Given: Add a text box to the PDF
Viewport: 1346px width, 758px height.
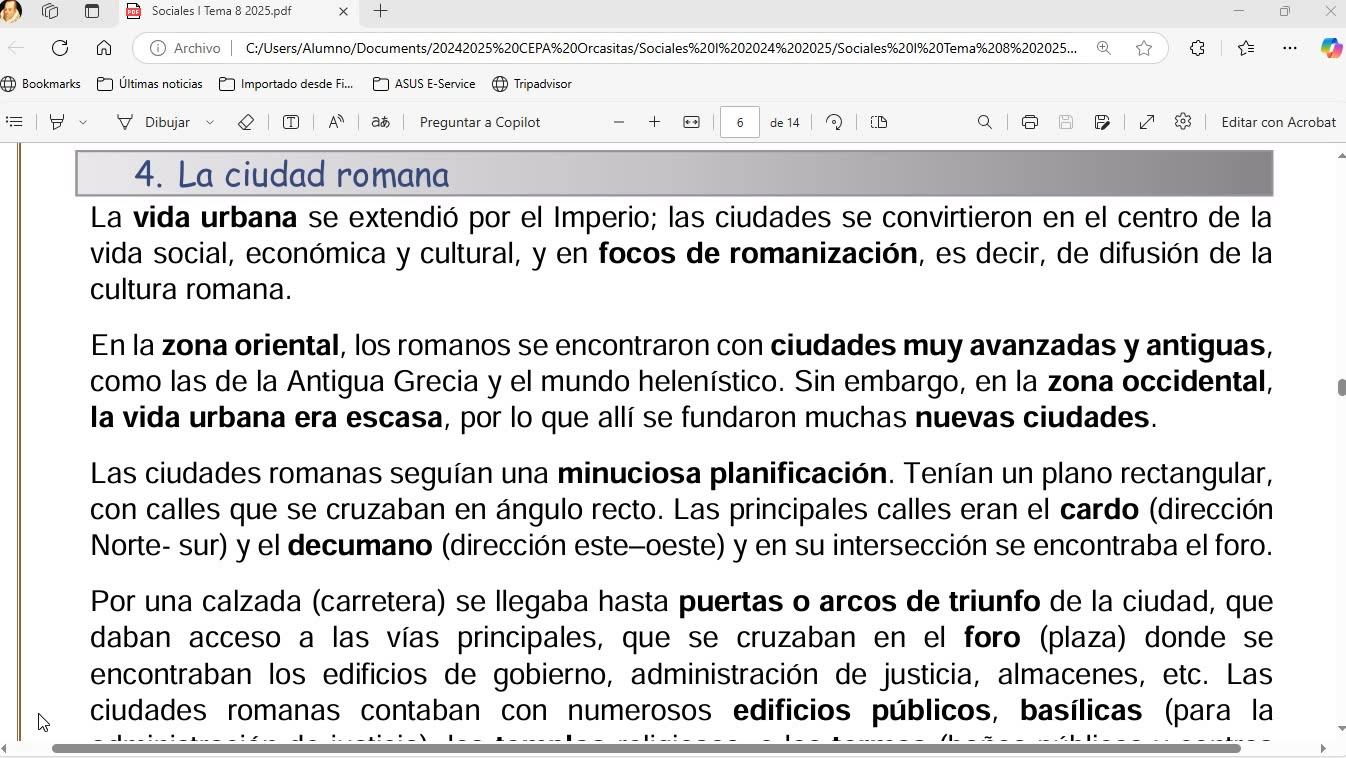Looking at the screenshot, I should [x=291, y=122].
